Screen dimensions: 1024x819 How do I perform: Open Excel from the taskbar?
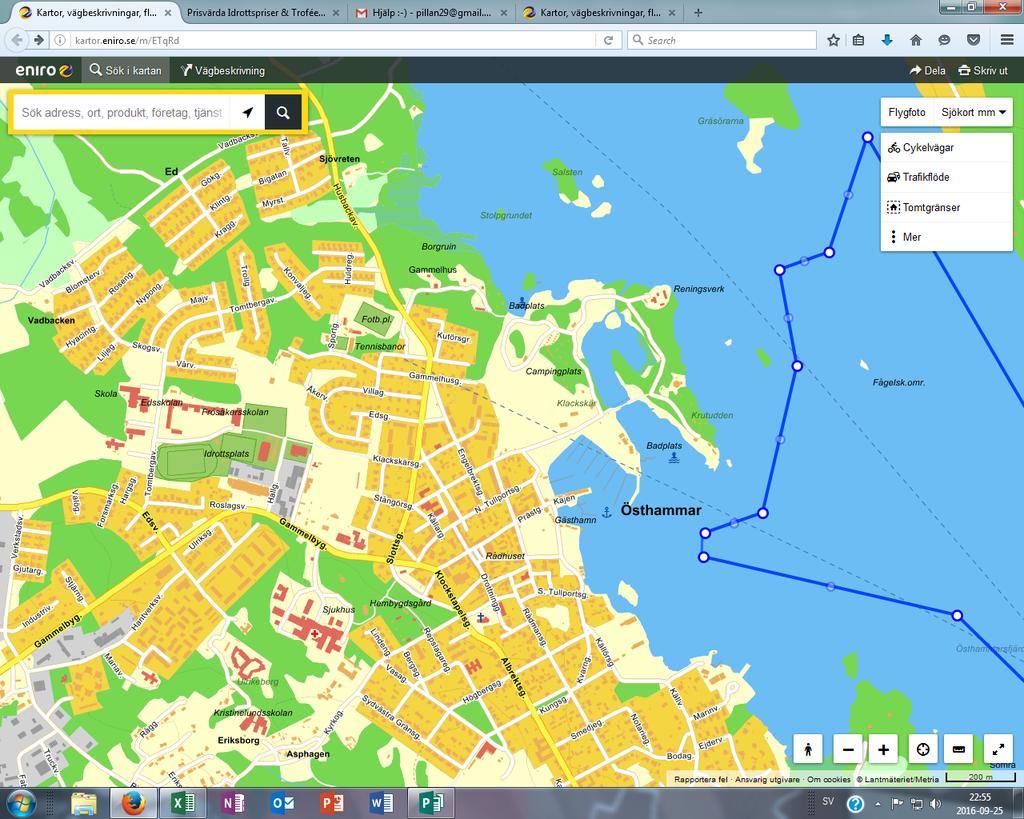click(x=183, y=803)
